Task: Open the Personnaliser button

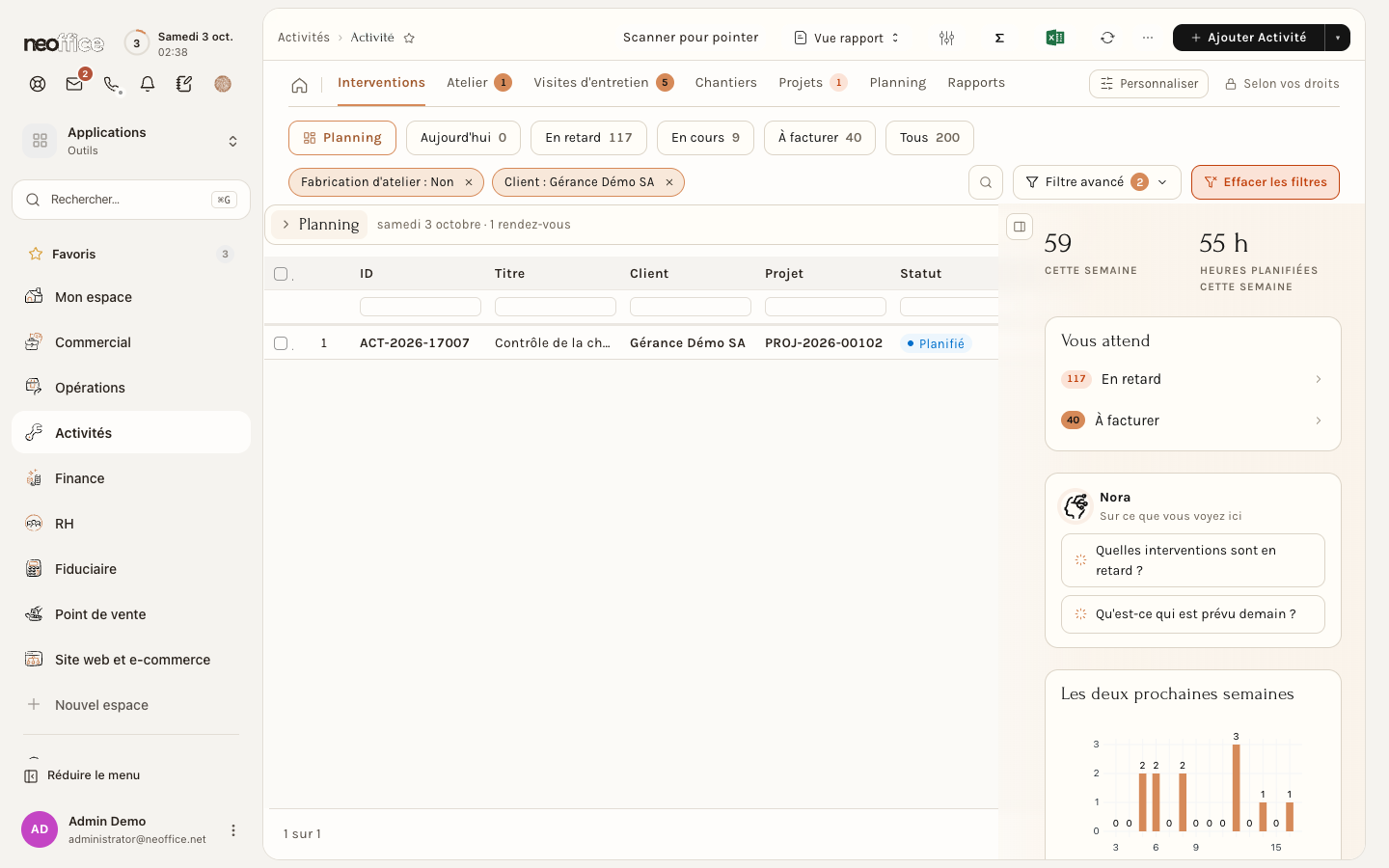Action: point(1149,84)
